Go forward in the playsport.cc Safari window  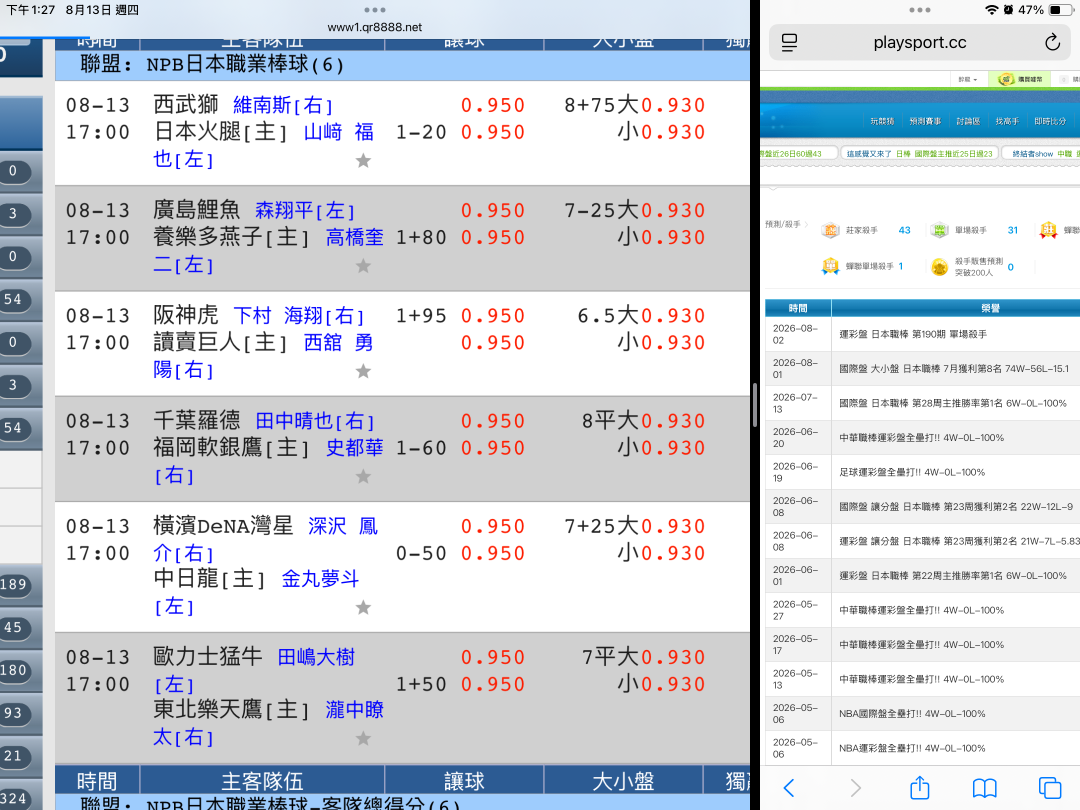click(x=855, y=787)
